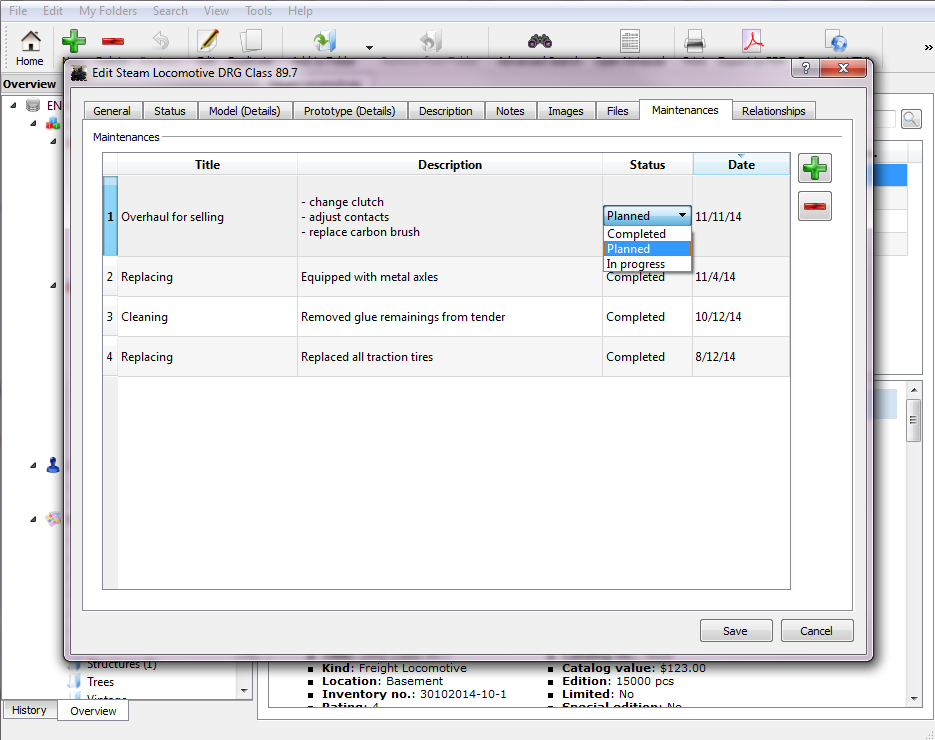Click the Save button
The height and width of the screenshot is (740, 935).
[x=735, y=631]
